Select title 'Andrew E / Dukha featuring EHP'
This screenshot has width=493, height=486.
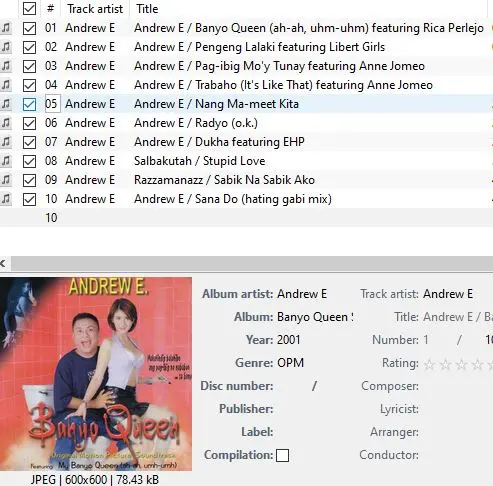click(x=219, y=142)
